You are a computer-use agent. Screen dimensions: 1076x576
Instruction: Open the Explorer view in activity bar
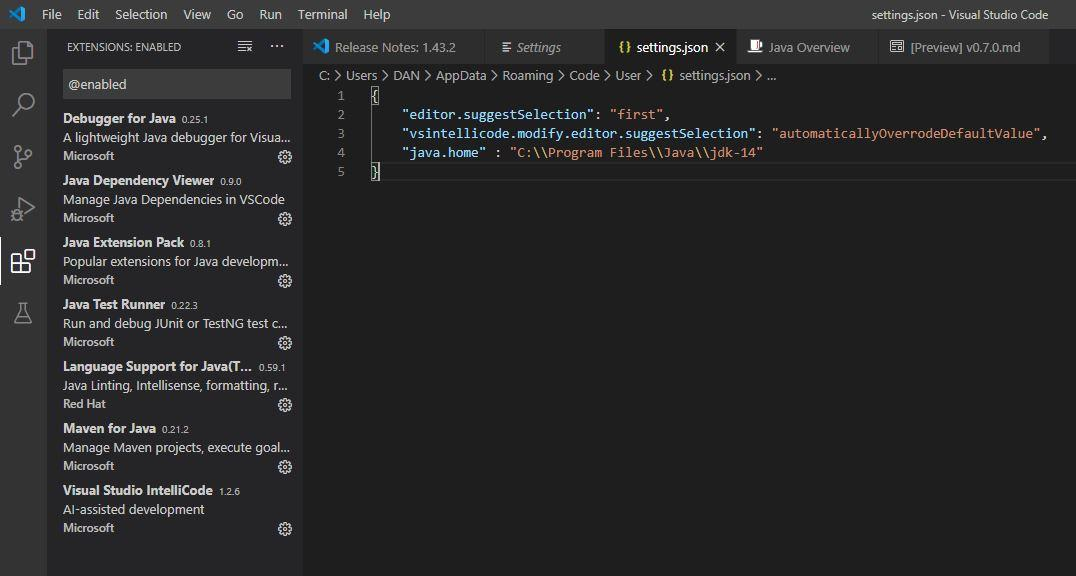(x=23, y=53)
